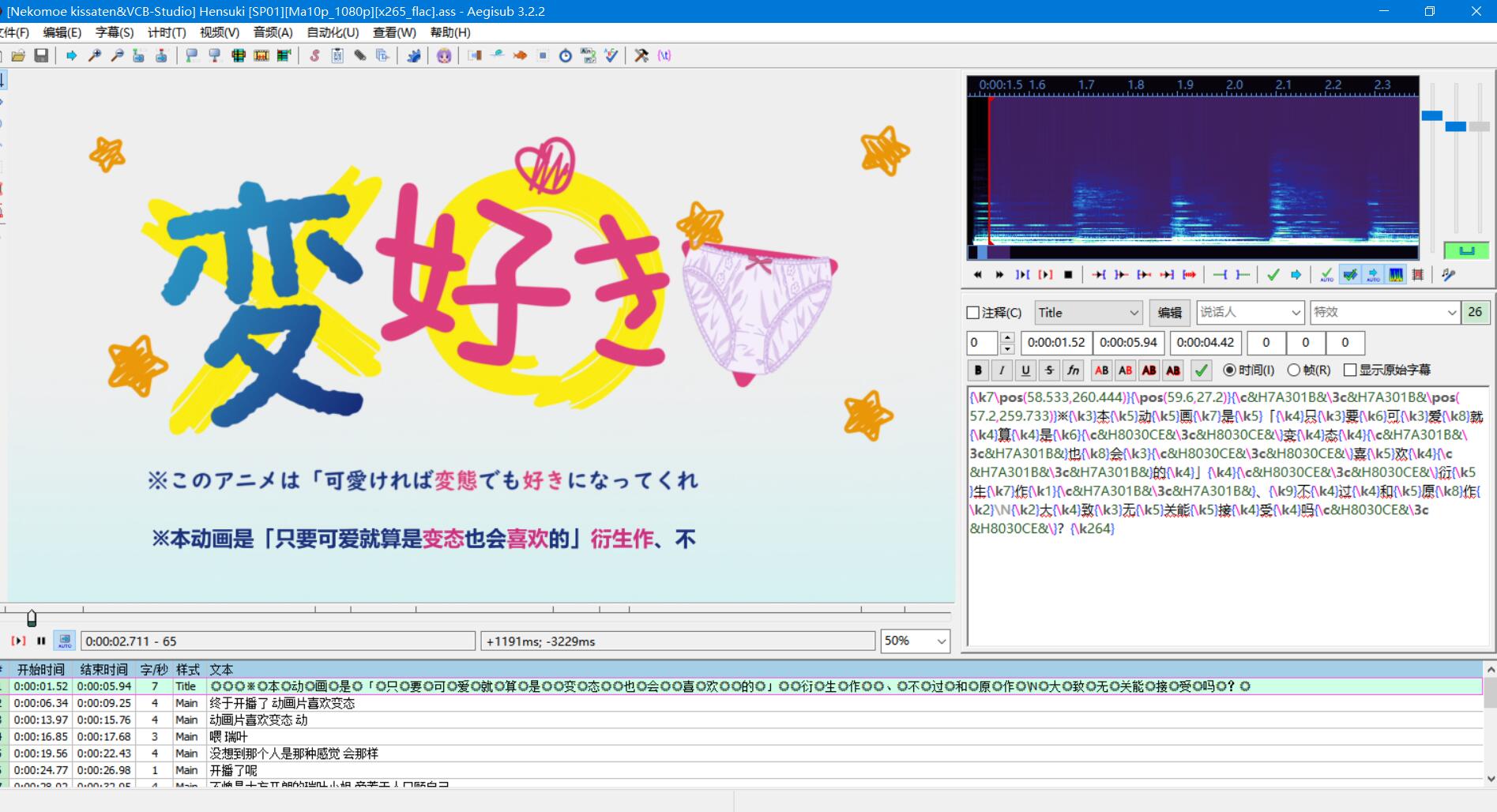Open the Attachments paperclip icon
Viewport: 1497px width, 812px height.
(360, 55)
